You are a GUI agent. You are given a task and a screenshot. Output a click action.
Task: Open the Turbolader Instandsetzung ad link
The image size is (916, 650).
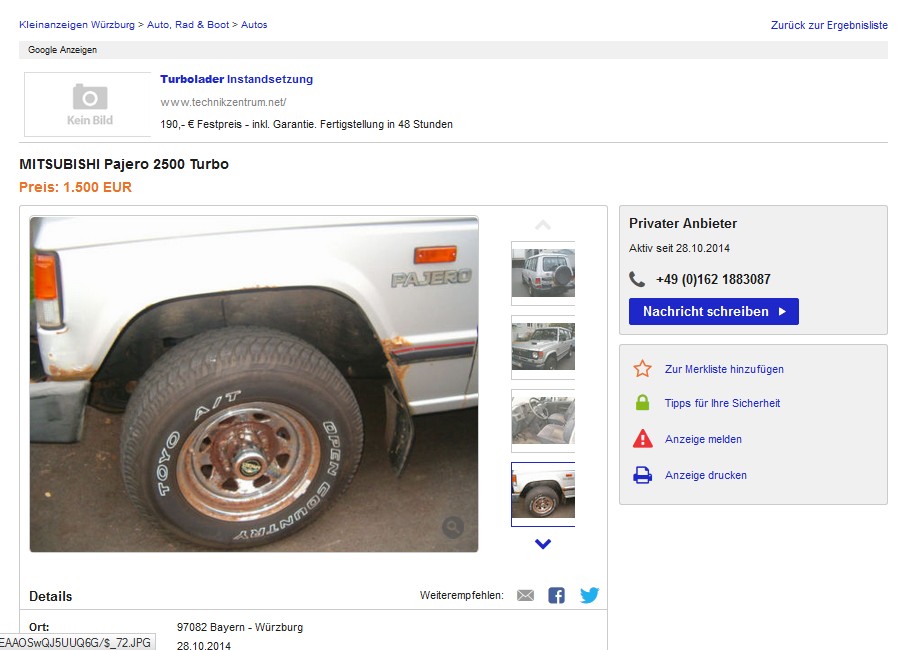(x=237, y=79)
